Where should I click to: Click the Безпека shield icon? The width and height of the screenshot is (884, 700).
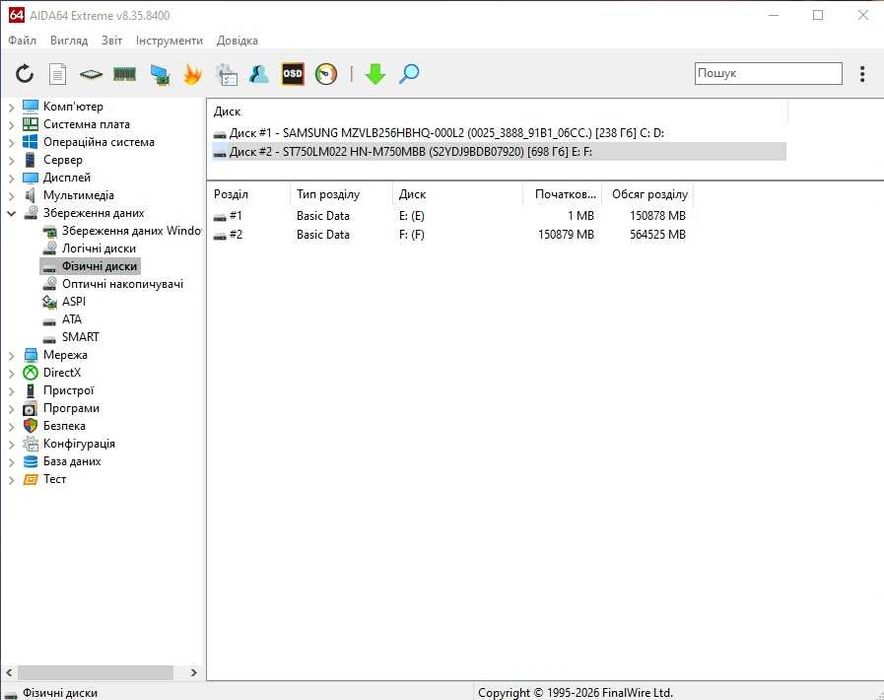tap(30, 426)
